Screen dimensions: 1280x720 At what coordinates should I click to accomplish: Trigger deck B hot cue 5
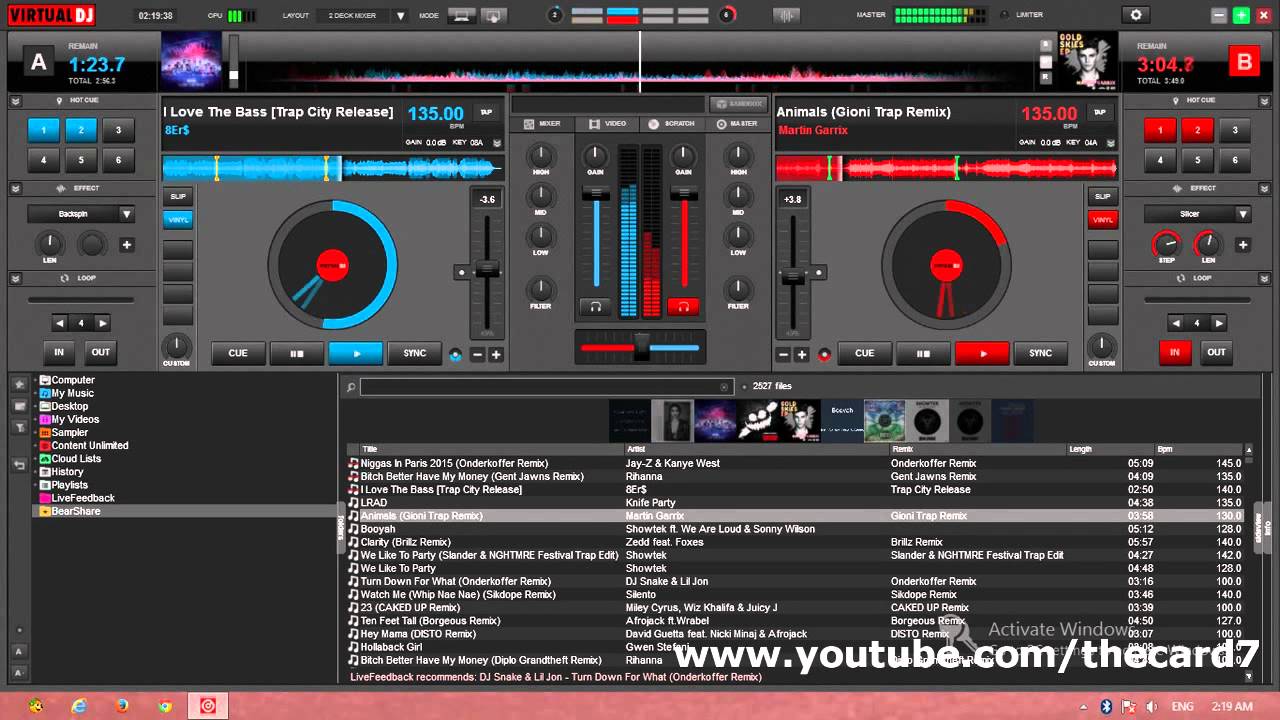coord(1197,160)
